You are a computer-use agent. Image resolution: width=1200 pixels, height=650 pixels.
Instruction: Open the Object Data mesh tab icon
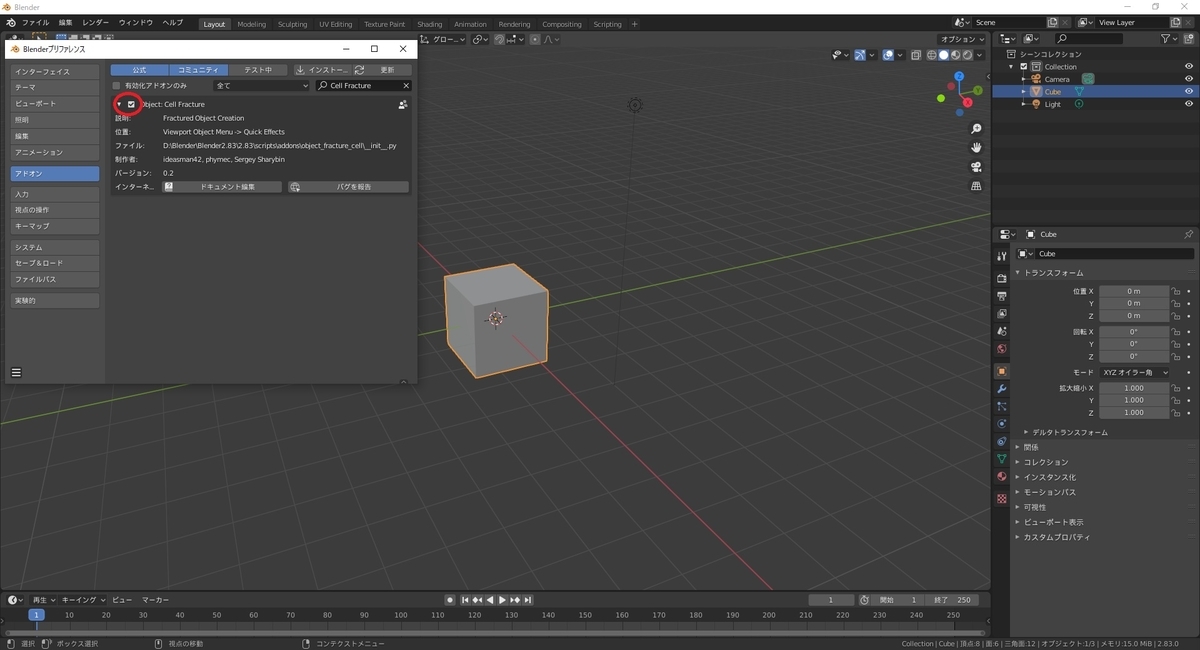[x=1001, y=459]
